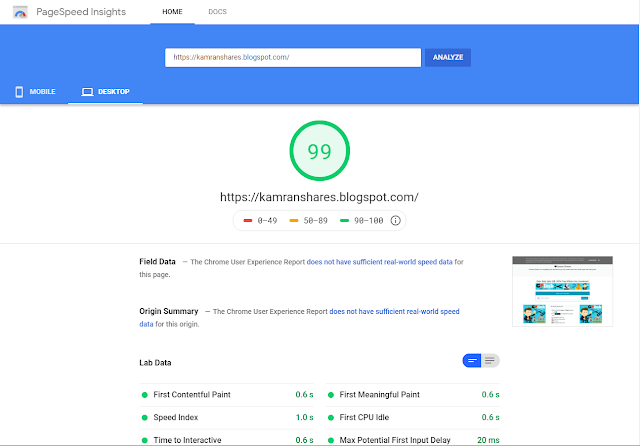
Task: Open the HOME tab
Action: (x=172, y=12)
